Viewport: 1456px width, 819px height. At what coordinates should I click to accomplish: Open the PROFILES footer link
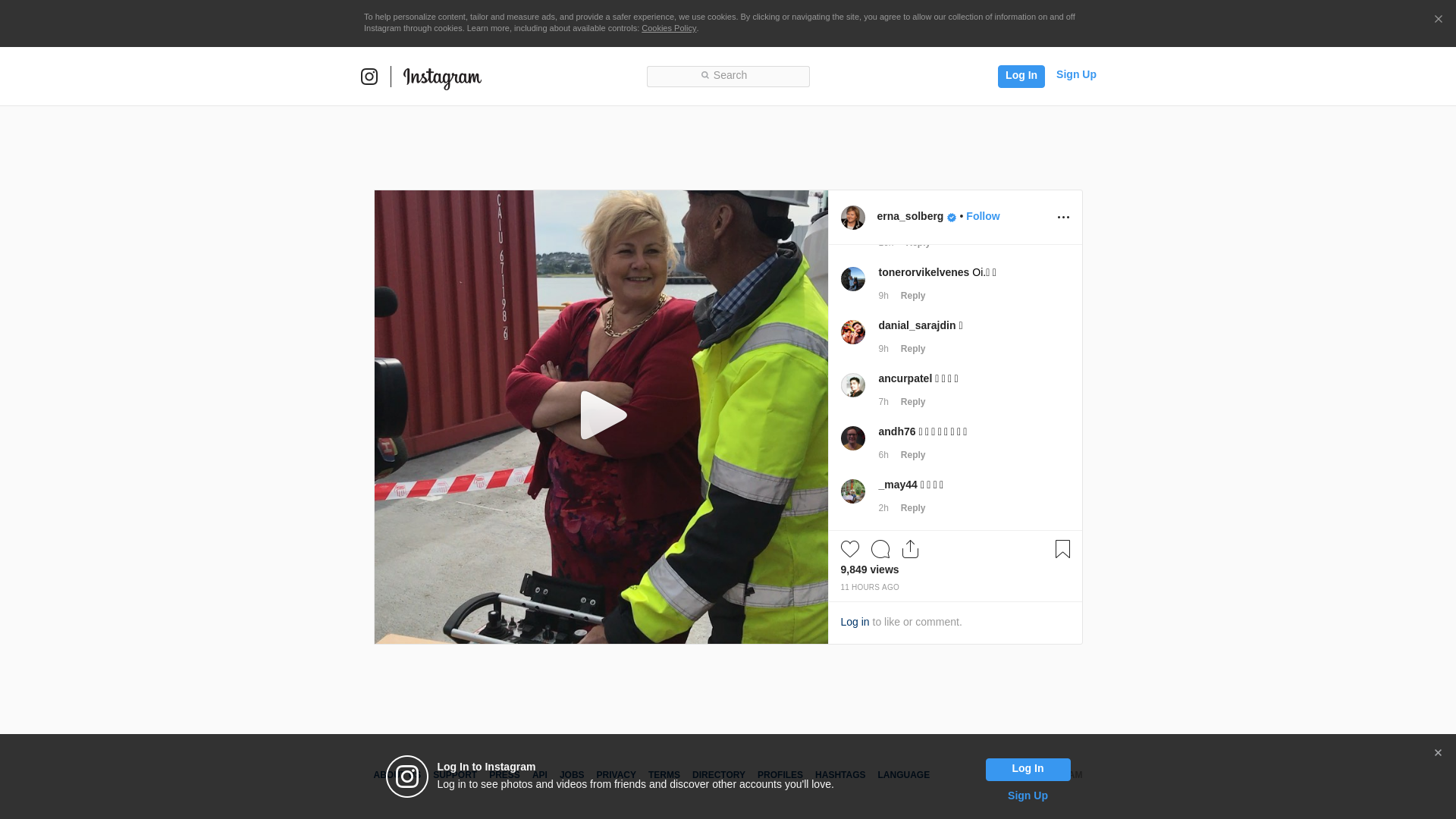point(780,775)
